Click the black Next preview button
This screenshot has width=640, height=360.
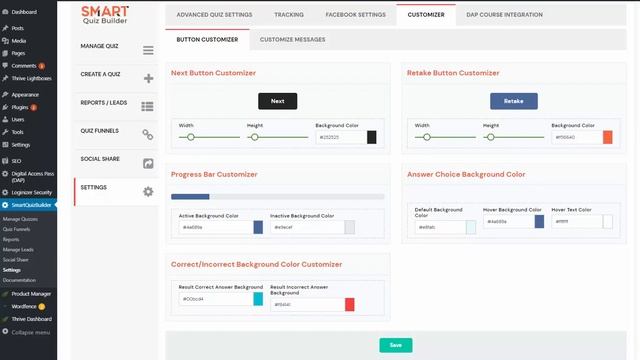pos(278,101)
